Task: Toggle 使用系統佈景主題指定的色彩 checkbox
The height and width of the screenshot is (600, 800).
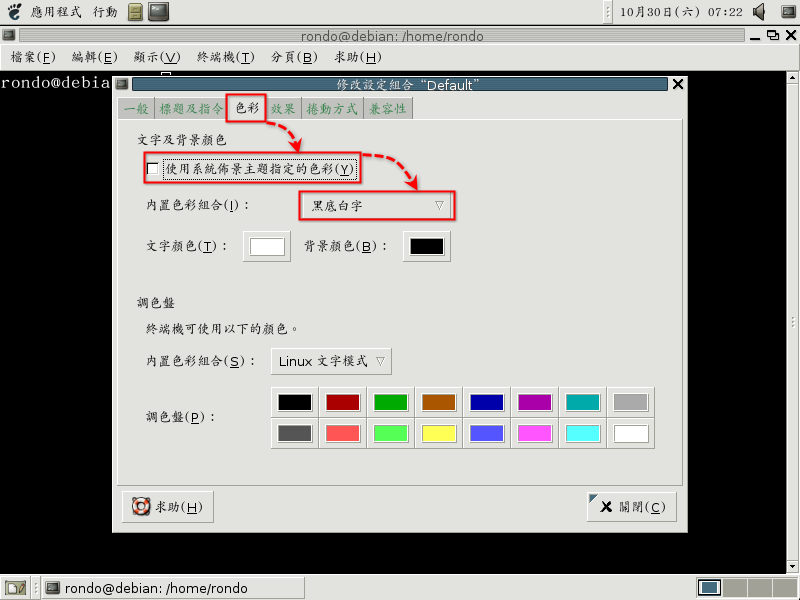Action: (153, 169)
